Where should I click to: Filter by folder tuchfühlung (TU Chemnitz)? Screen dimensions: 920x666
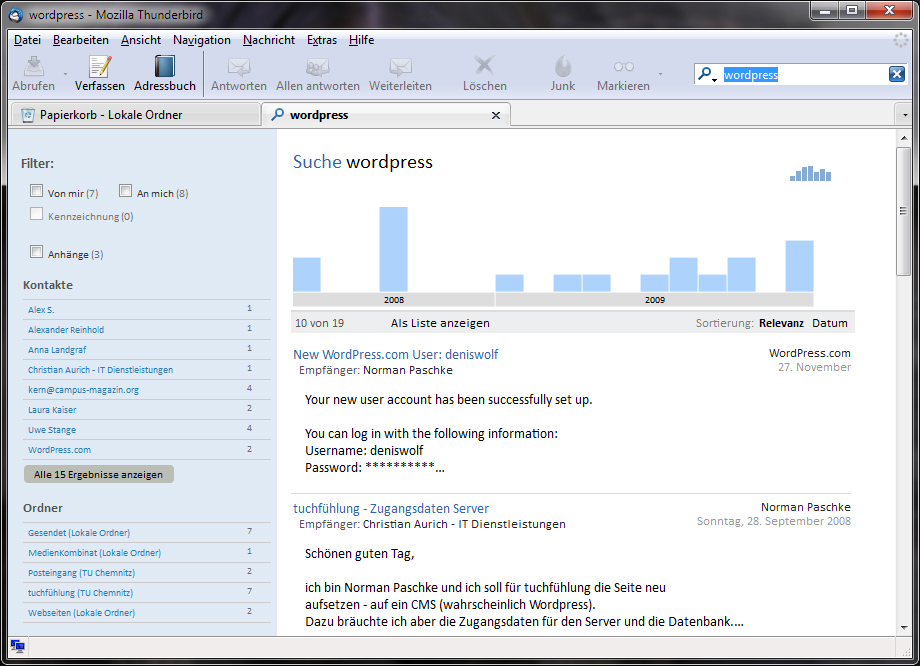tap(80, 593)
